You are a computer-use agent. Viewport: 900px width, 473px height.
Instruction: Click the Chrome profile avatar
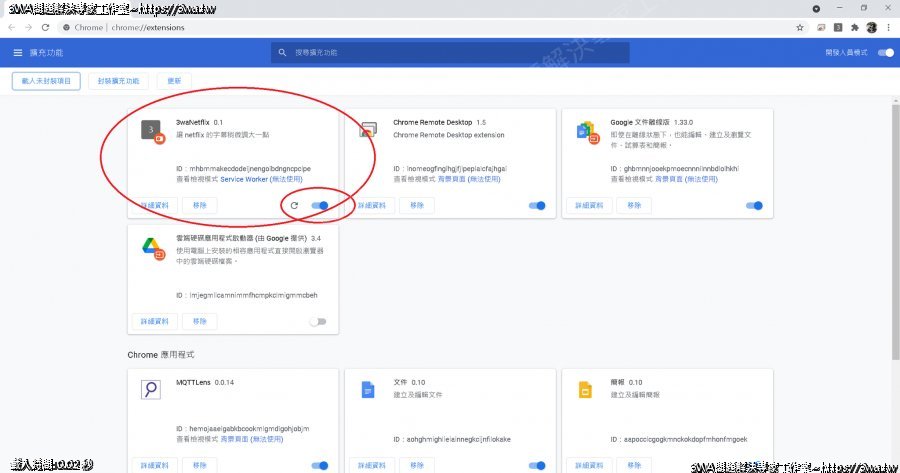point(871,27)
